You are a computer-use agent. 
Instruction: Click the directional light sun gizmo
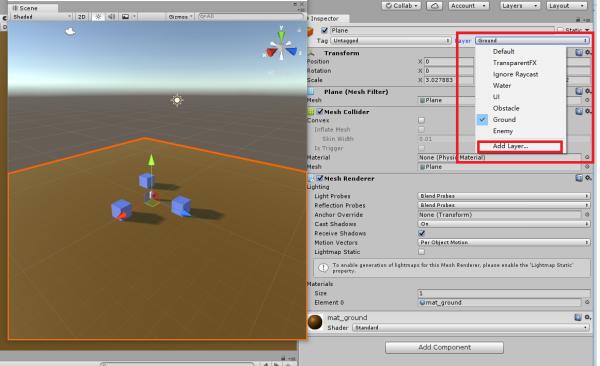[177, 100]
